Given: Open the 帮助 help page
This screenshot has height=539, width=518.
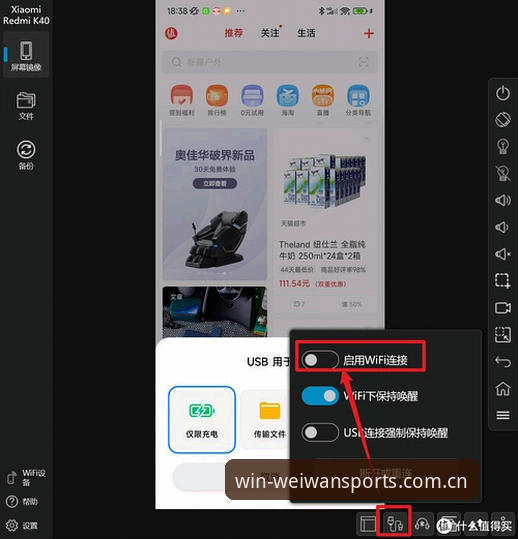Looking at the screenshot, I should (21, 502).
